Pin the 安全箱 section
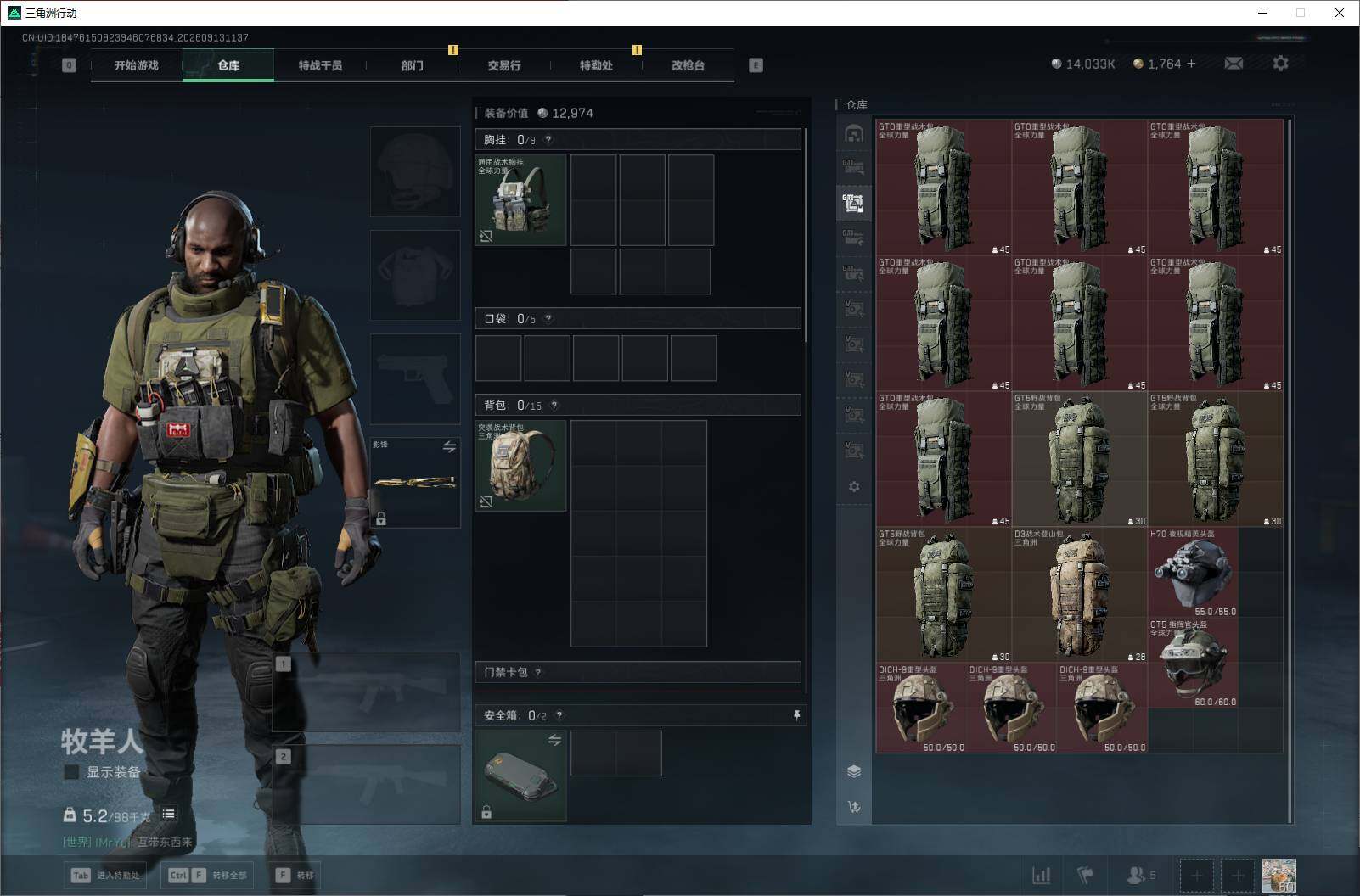The image size is (1360, 896). point(796,716)
